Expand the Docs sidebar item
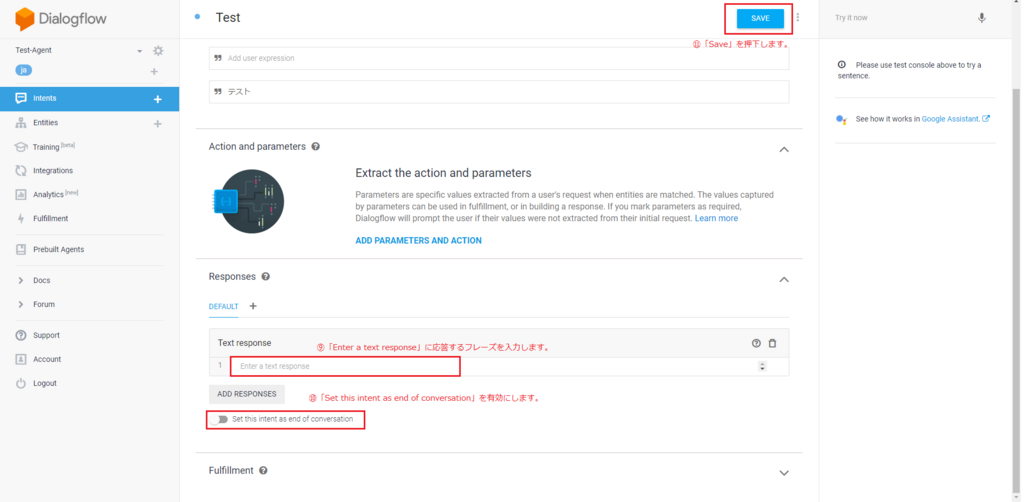1024x502 pixels. [x=42, y=280]
